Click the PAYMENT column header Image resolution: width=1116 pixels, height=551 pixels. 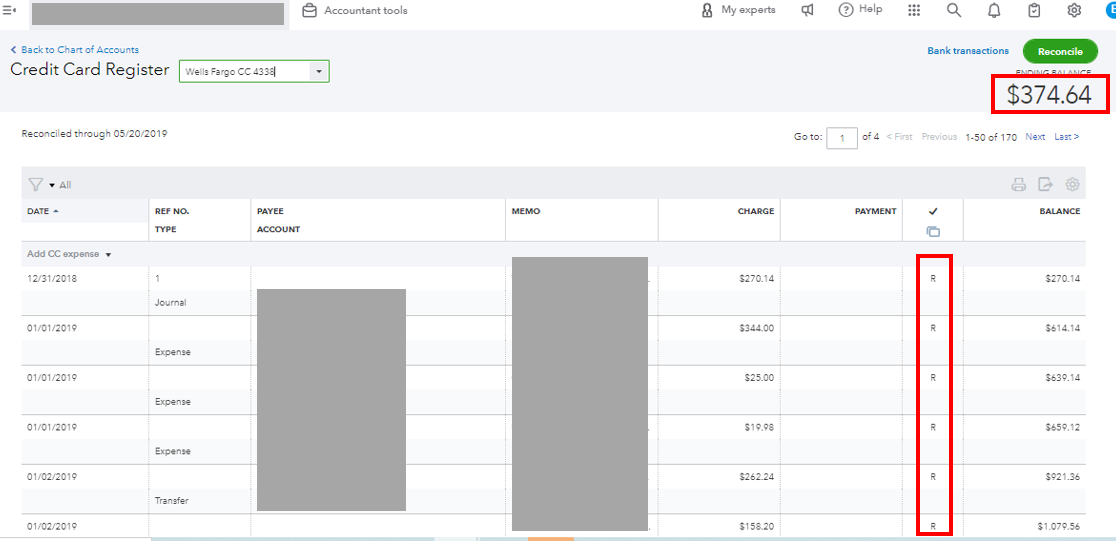875,211
